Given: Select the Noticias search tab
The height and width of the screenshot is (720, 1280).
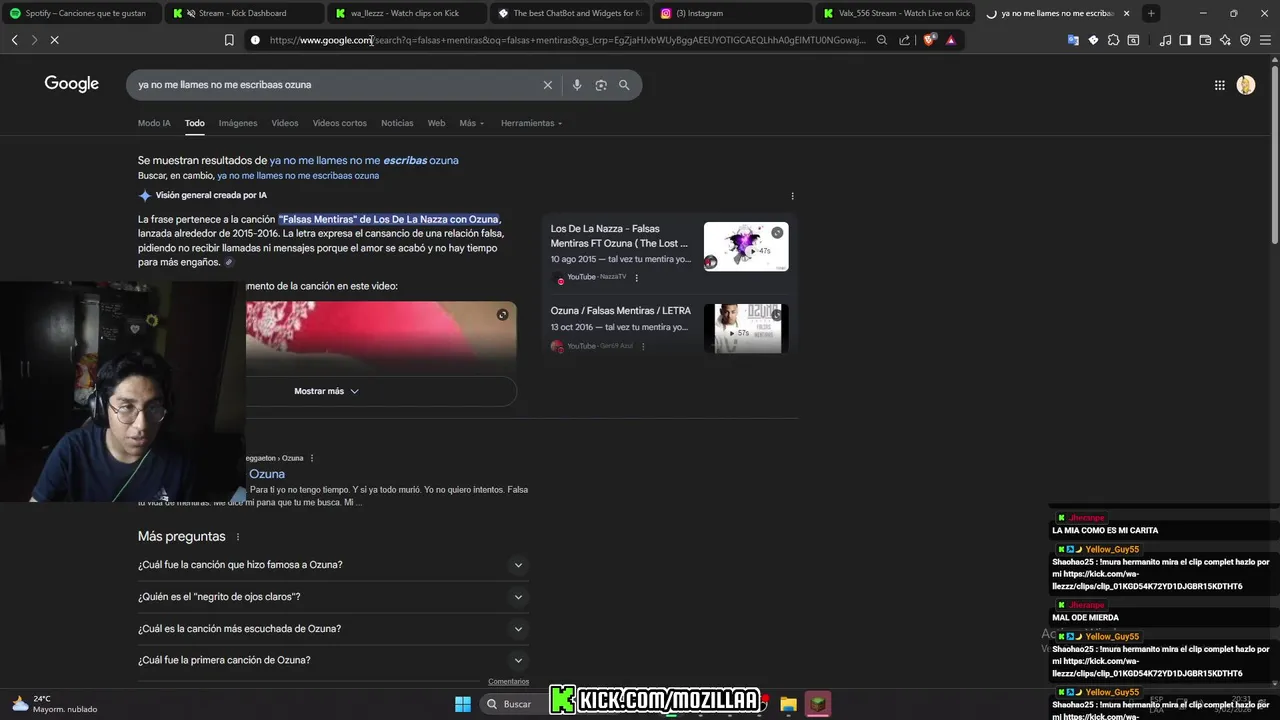Looking at the screenshot, I should pyautogui.click(x=397, y=123).
